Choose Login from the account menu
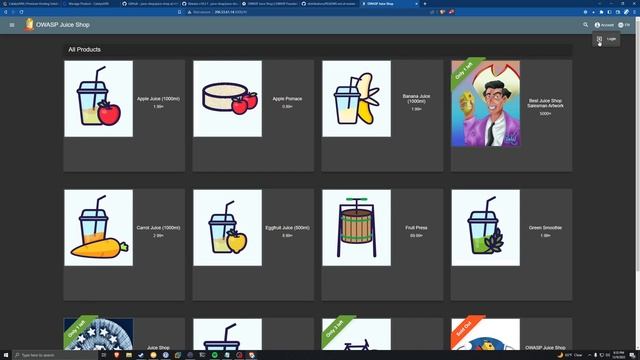 point(607,39)
